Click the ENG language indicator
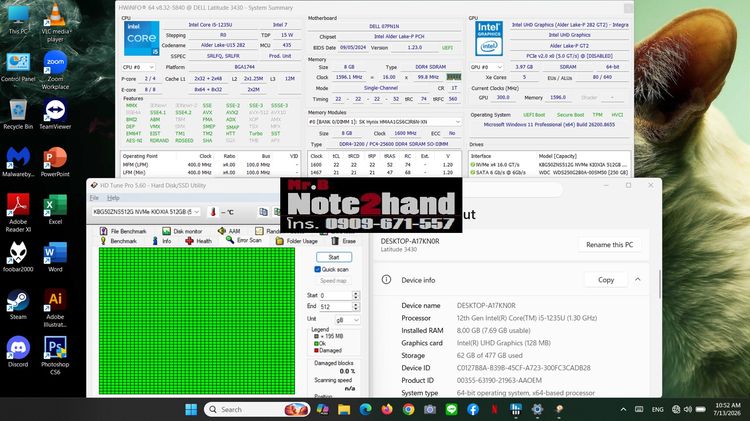 coord(657,410)
